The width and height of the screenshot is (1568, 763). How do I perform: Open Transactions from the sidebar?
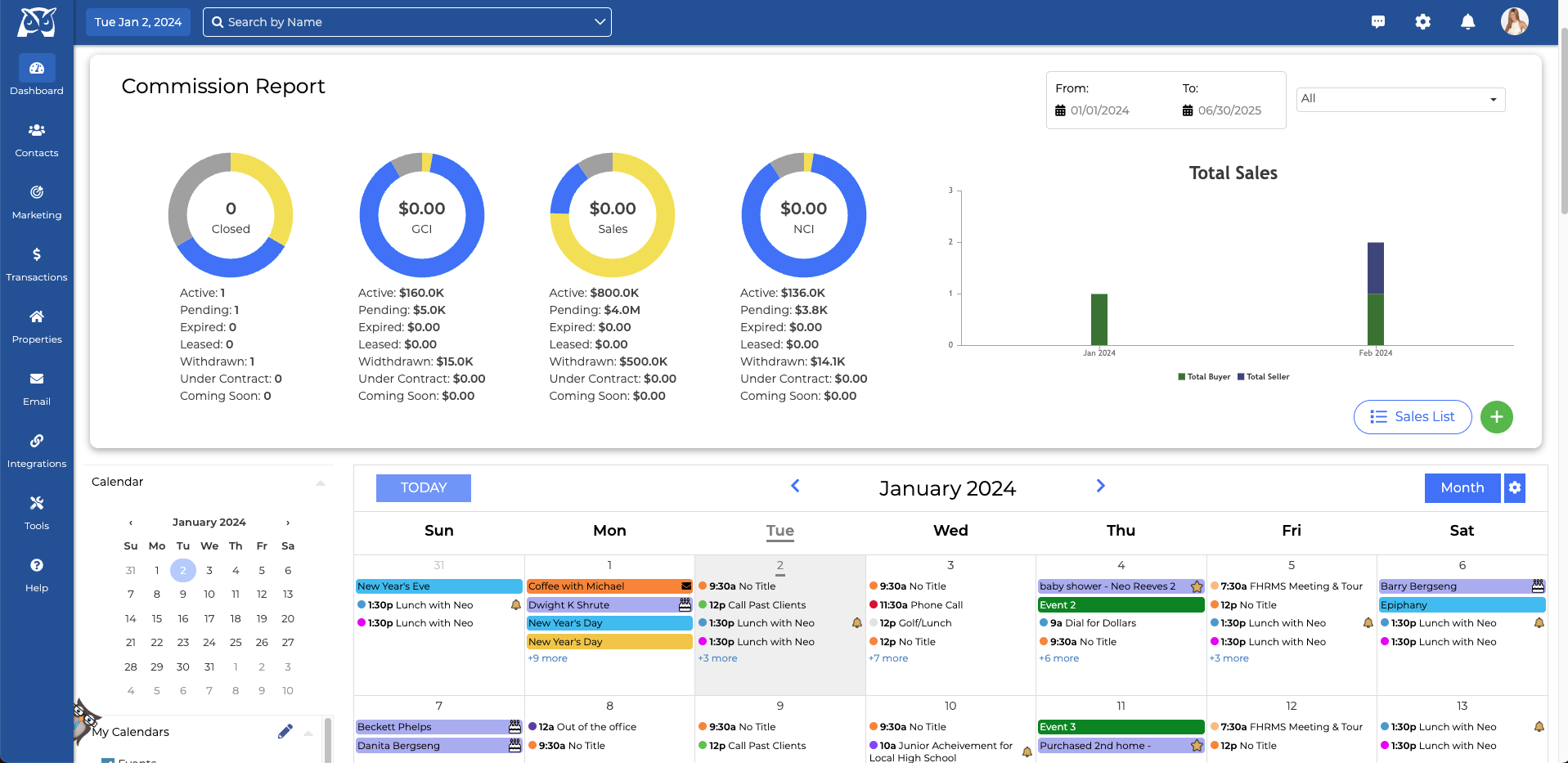click(x=37, y=263)
